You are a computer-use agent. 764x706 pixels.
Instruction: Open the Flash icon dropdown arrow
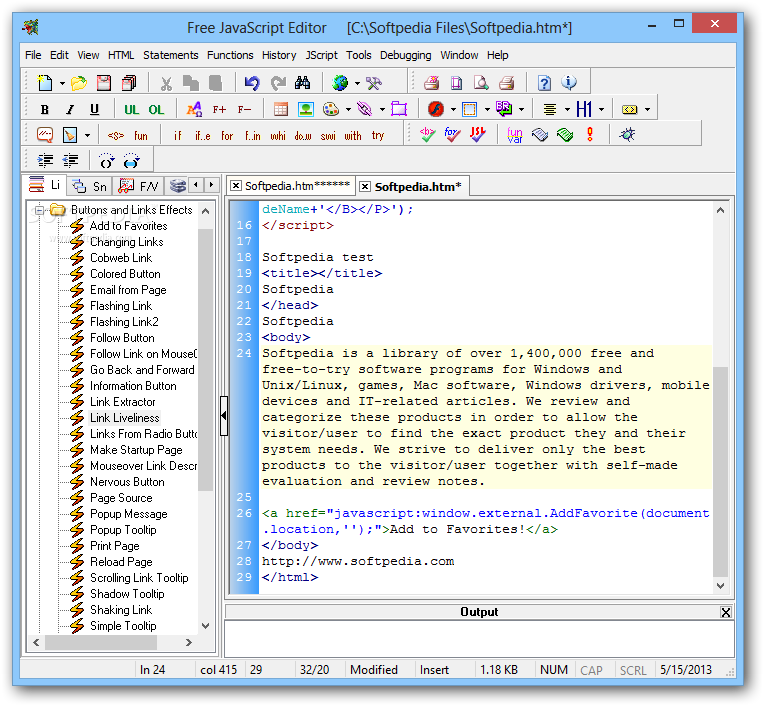coord(453,110)
